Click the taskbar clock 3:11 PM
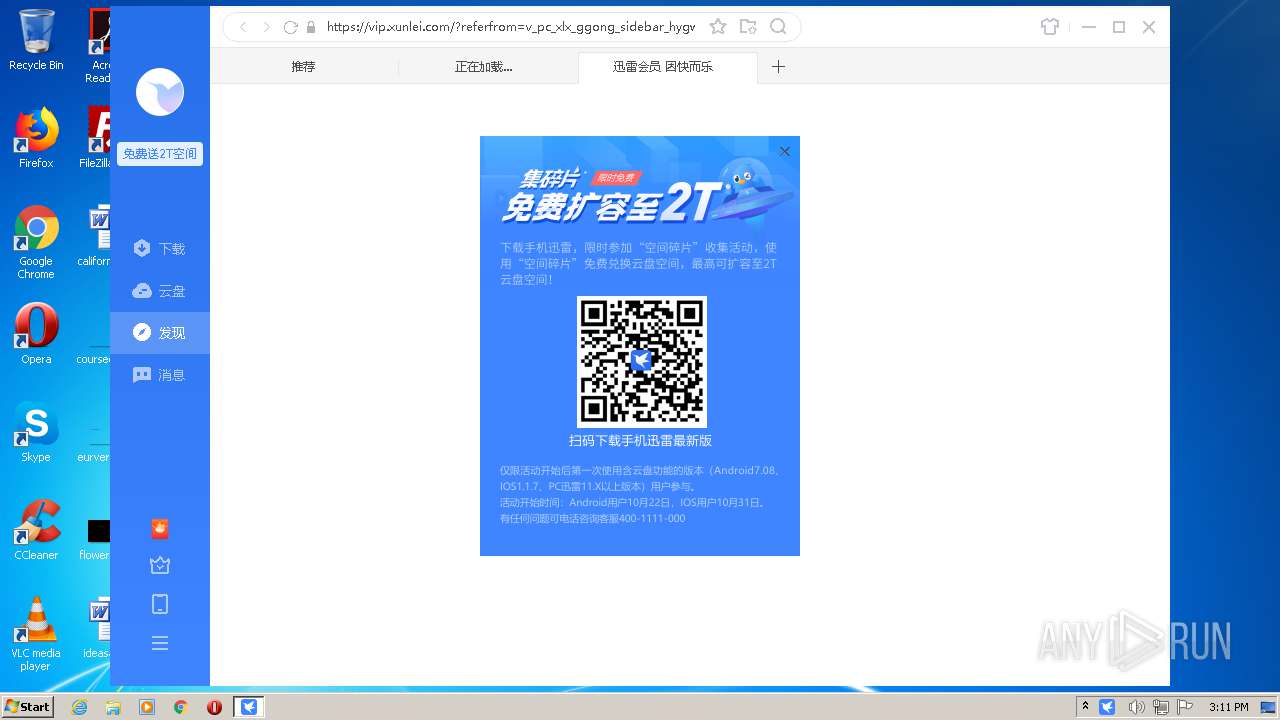Viewport: 1280px width, 720px height. tap(1228, 707)
